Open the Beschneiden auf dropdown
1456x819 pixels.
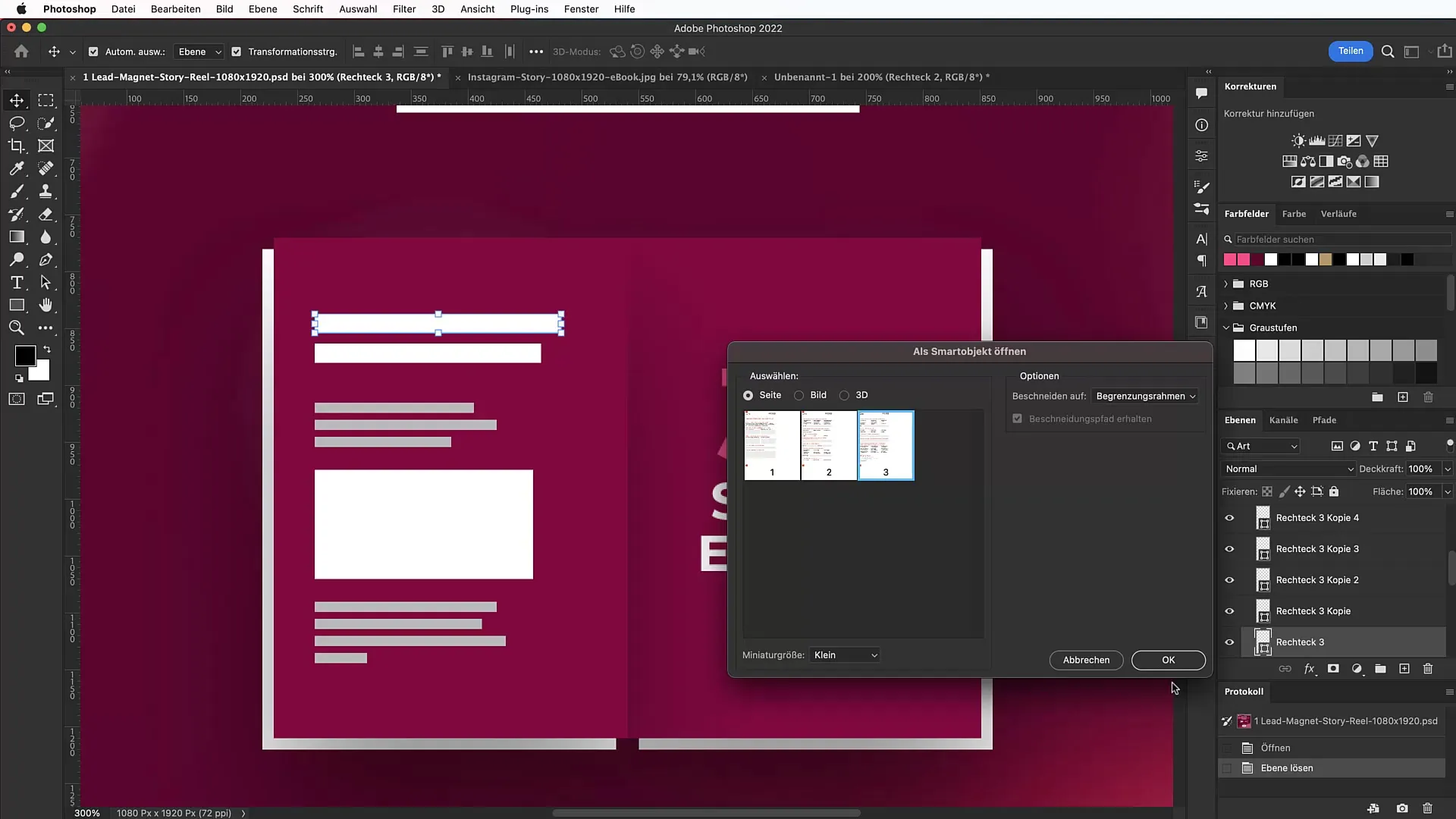(1144, 396)
